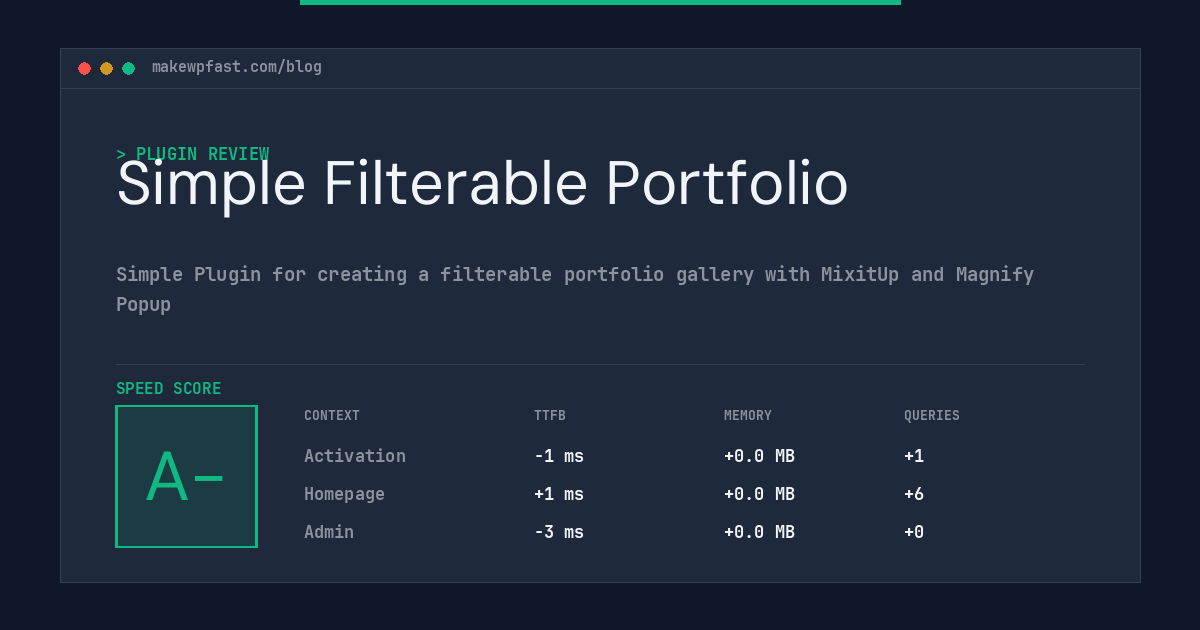Click the 'SPEED SCORE' label
Image resolution: width=1200 pixels, height=630 pixels.
coord(169,389)
